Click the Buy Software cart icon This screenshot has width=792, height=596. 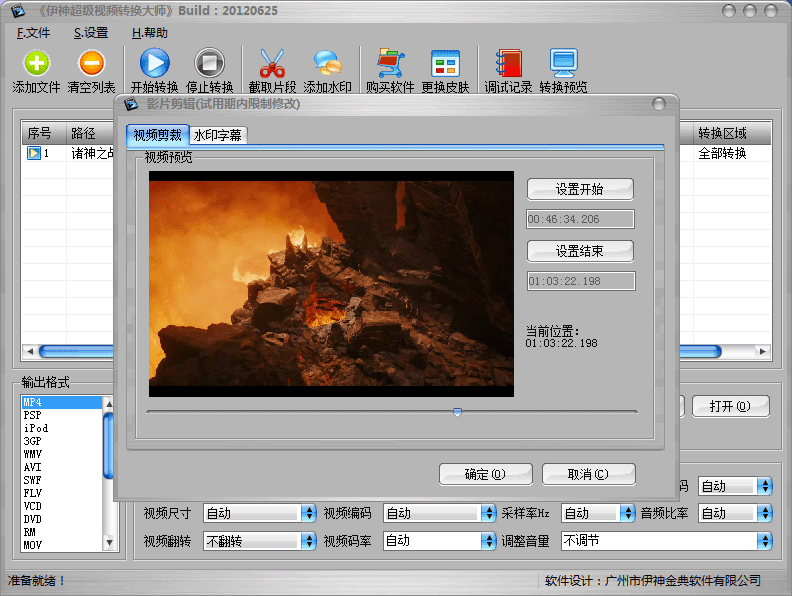coord(389,64)
